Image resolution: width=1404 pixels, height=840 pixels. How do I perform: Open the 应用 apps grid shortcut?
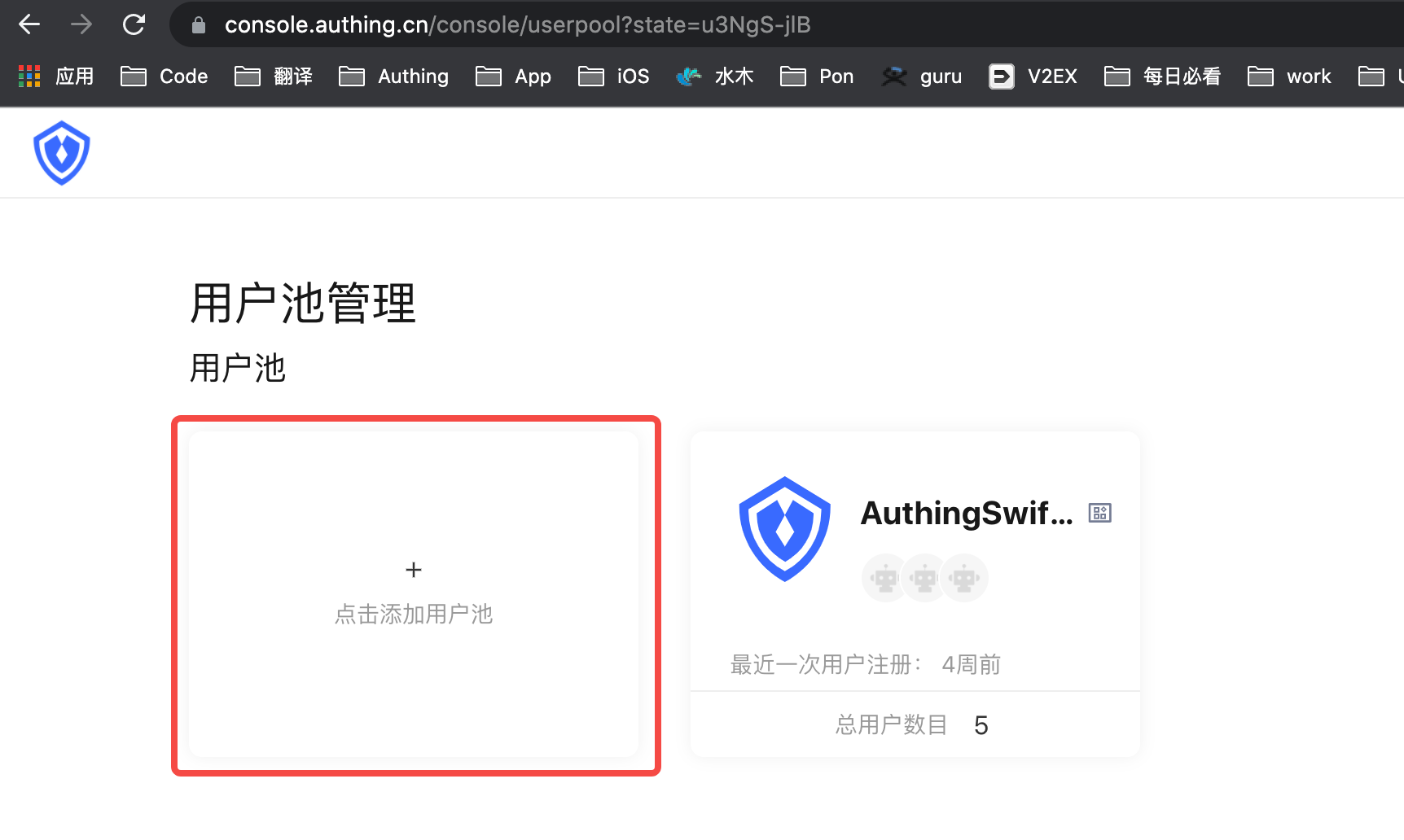[x=56, y=77]
